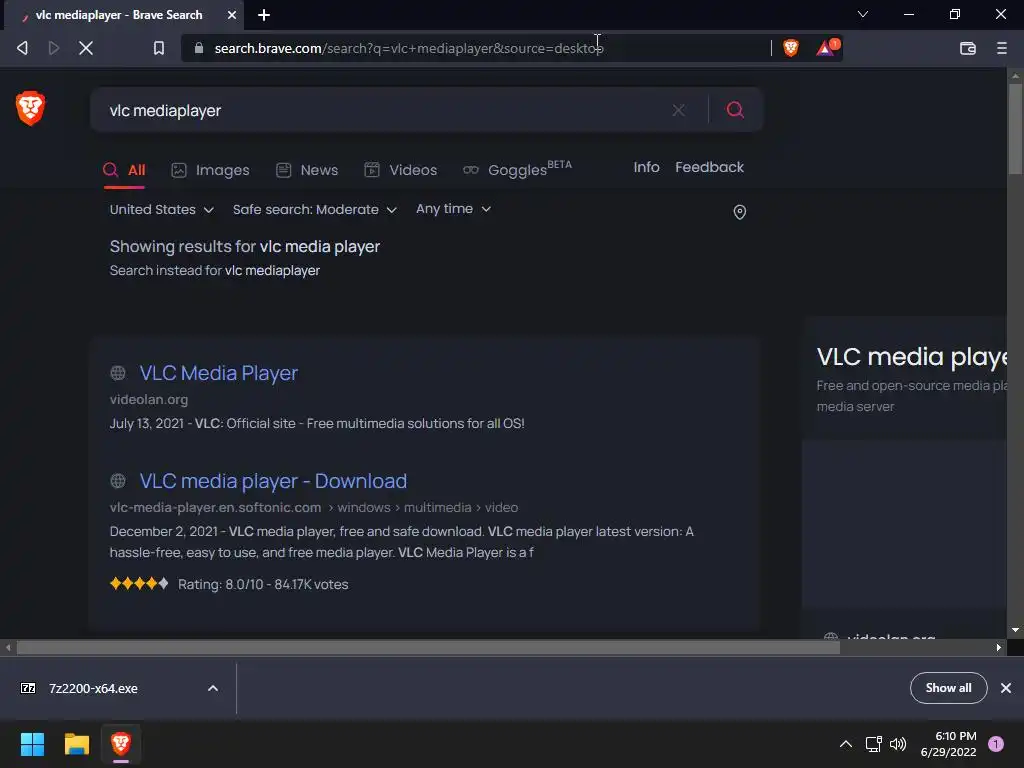Select the All results tab
This screenshot has height=768, width=1024.
tap(124, 170)
